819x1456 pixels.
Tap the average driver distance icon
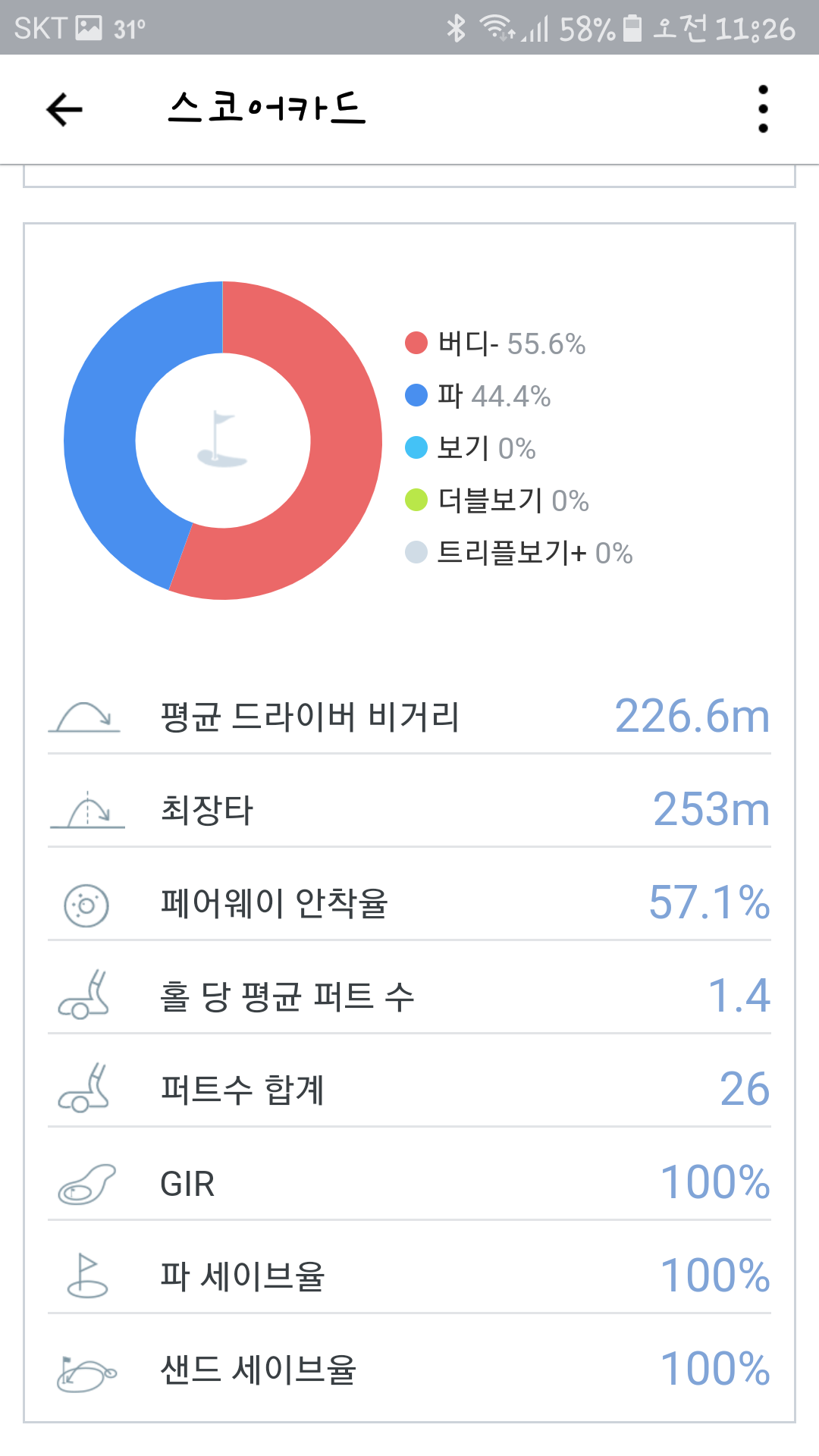tap(85, 717)
